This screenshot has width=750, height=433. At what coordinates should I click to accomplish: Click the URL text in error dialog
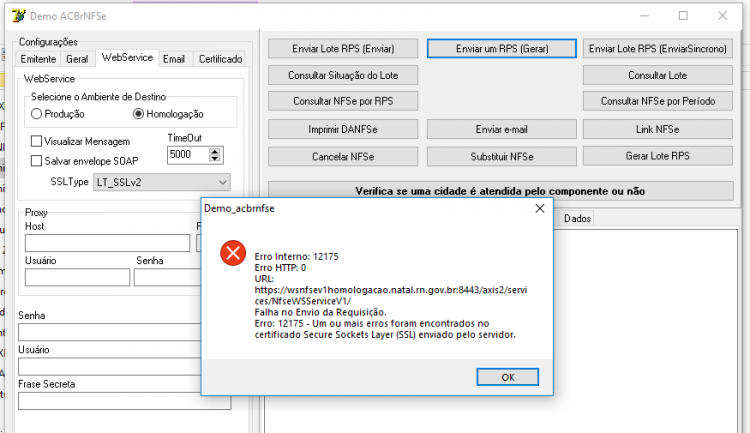(x=391, y=295)
